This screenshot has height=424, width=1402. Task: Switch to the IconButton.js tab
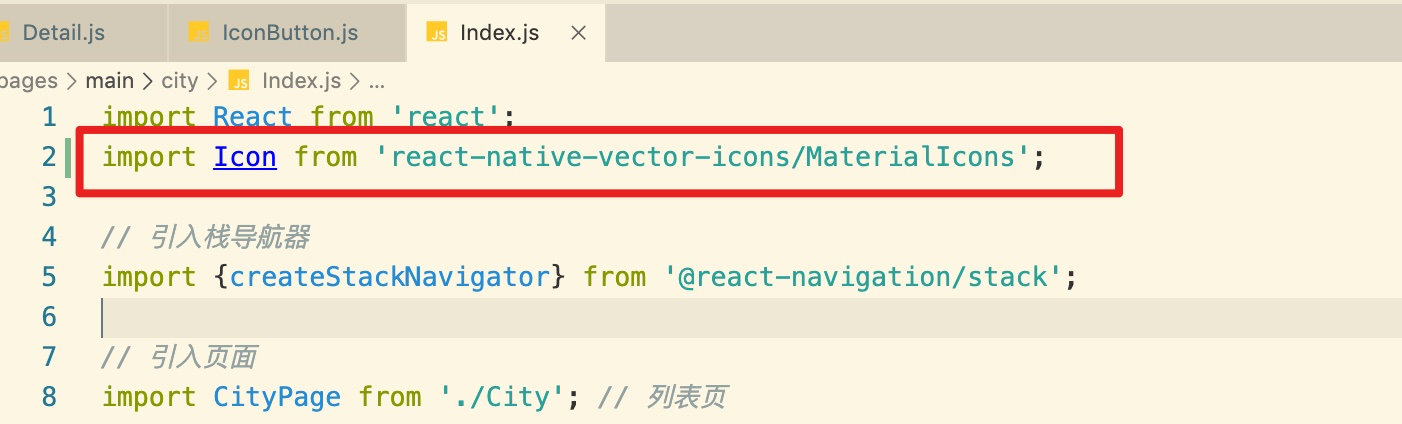click(x=287, y=32)
